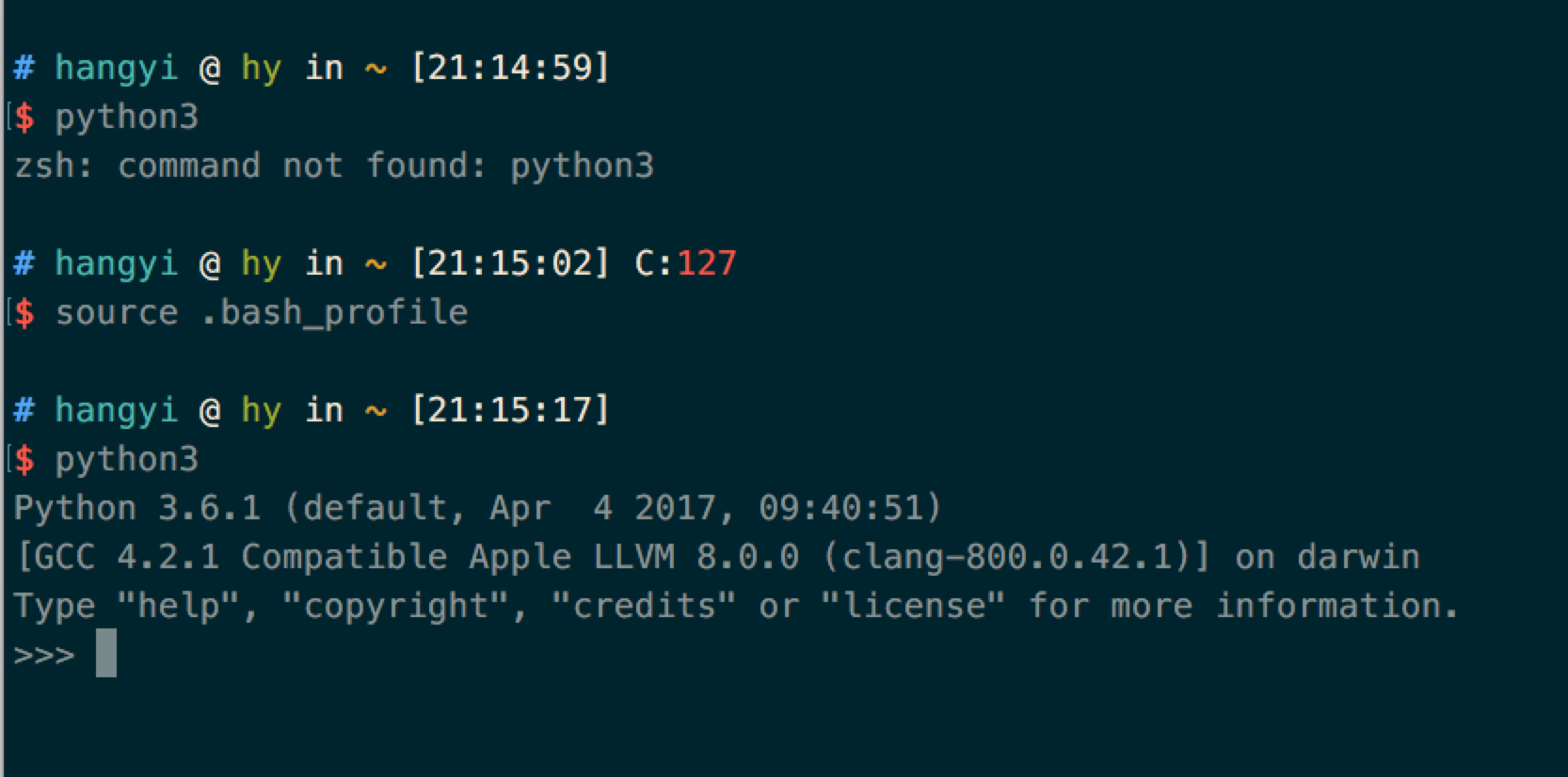Viewport: 1568px width, 777px height.
Task: Click the word "darwin" in GCC line
Action: click(x=1358, y=557)
